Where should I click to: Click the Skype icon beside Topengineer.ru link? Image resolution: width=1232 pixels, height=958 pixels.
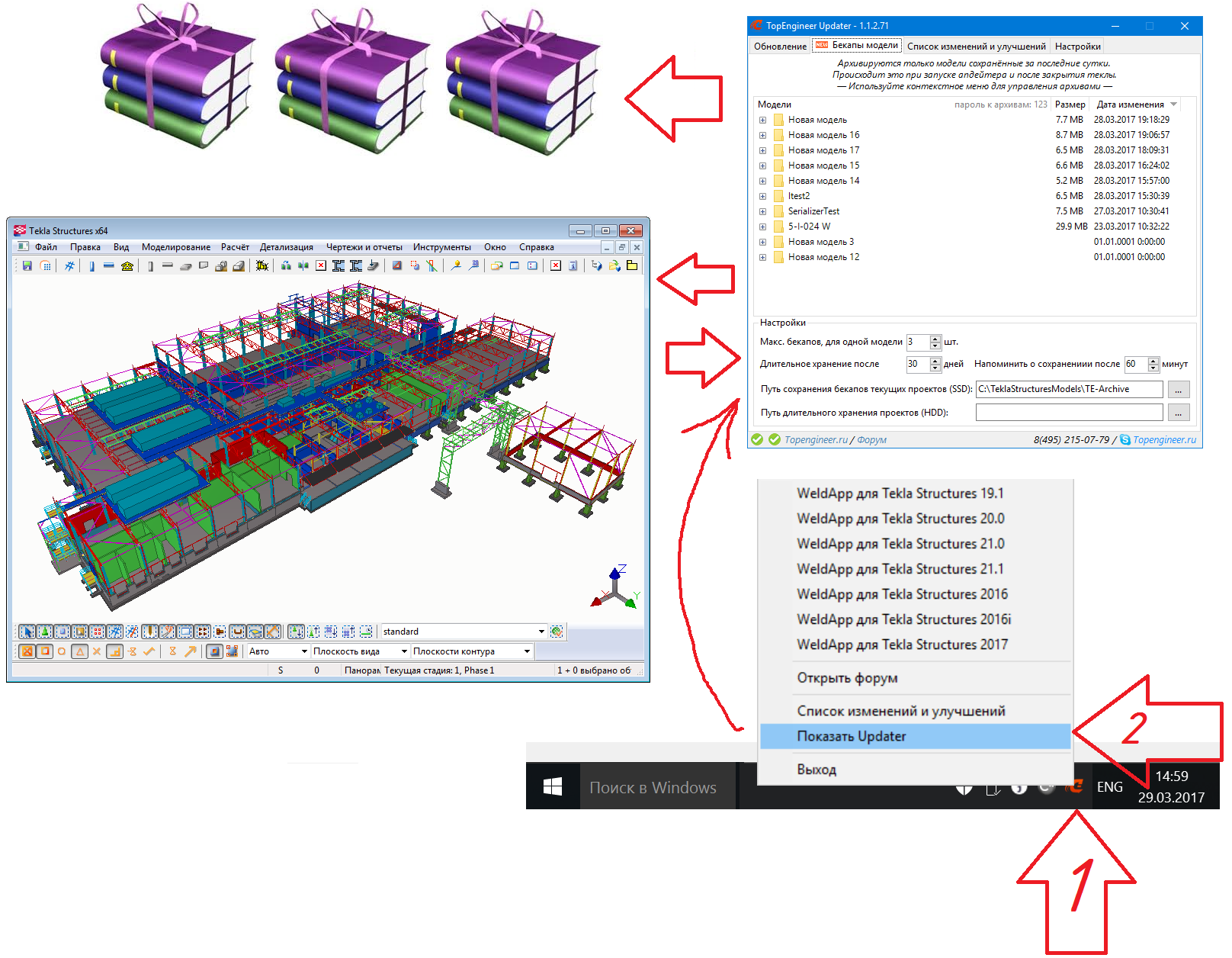pyautogui.click(x=1125, y=440)
